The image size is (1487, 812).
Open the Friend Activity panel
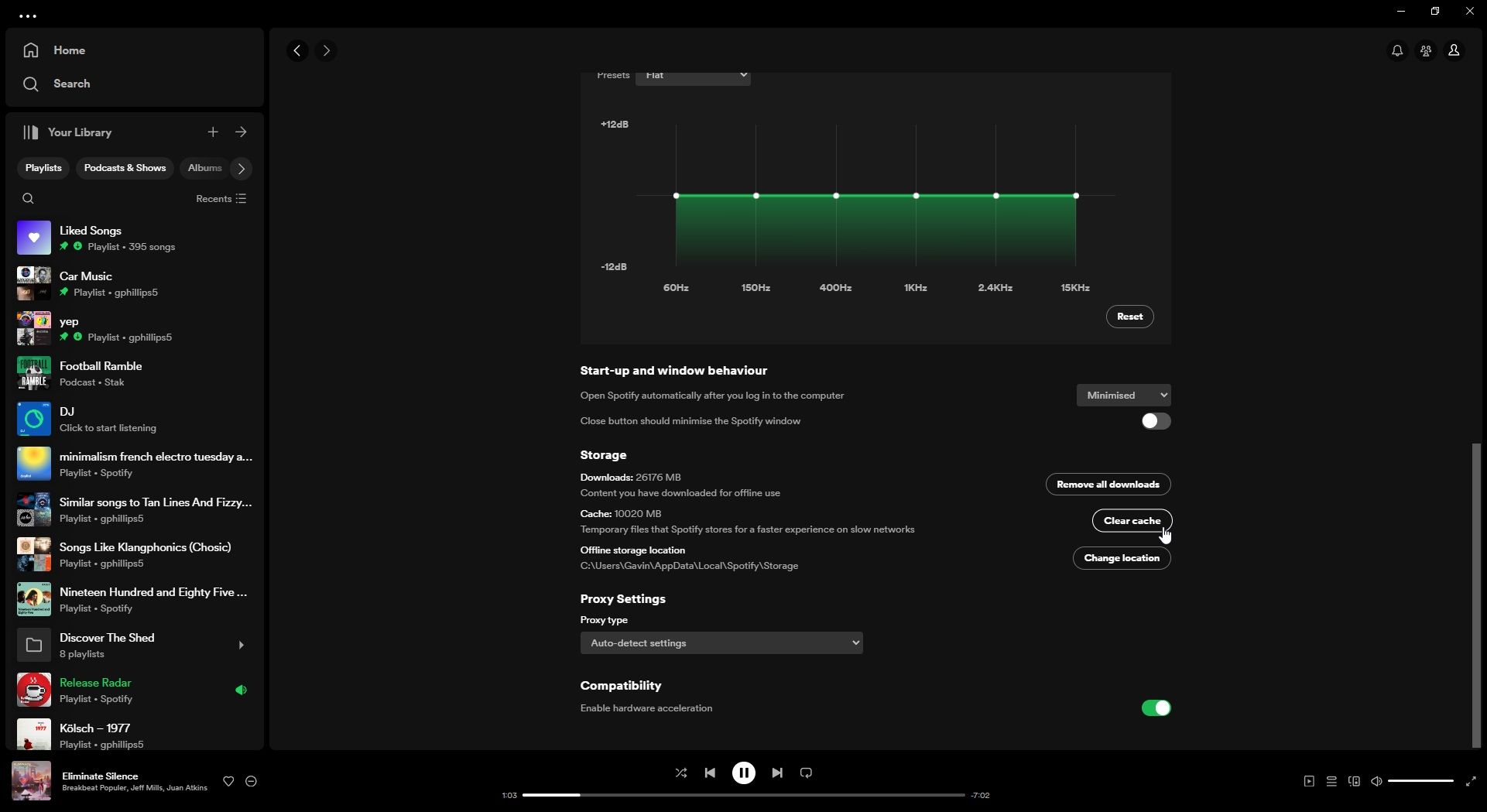point(1425,50)
